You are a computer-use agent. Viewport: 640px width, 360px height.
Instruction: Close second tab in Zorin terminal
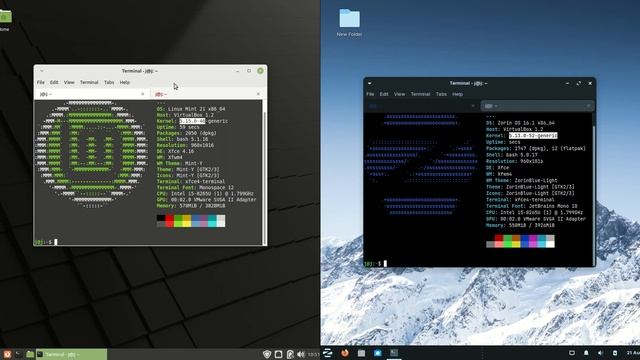click(x=588, y=106)
